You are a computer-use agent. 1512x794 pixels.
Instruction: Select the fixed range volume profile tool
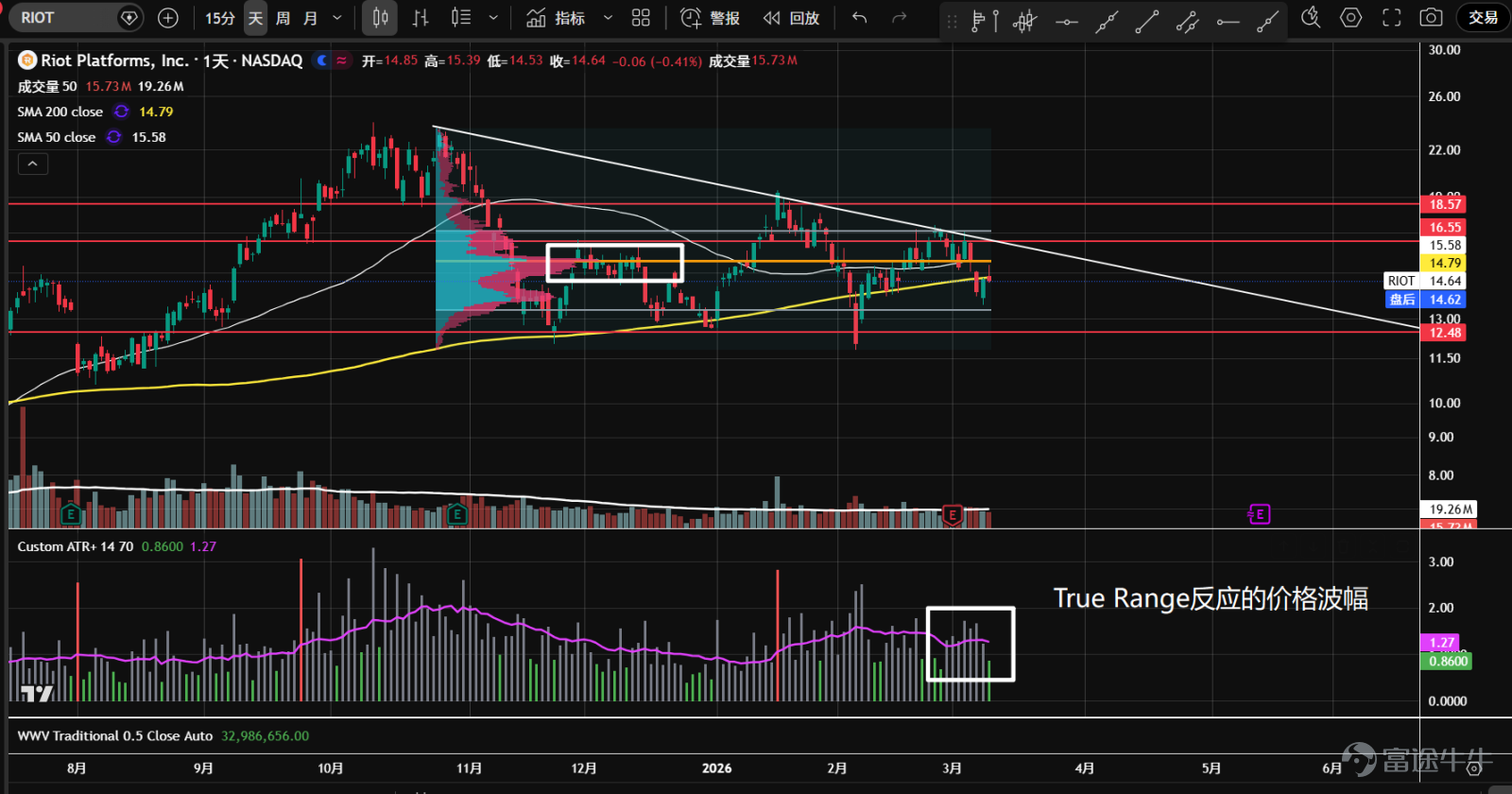[985, 20]
